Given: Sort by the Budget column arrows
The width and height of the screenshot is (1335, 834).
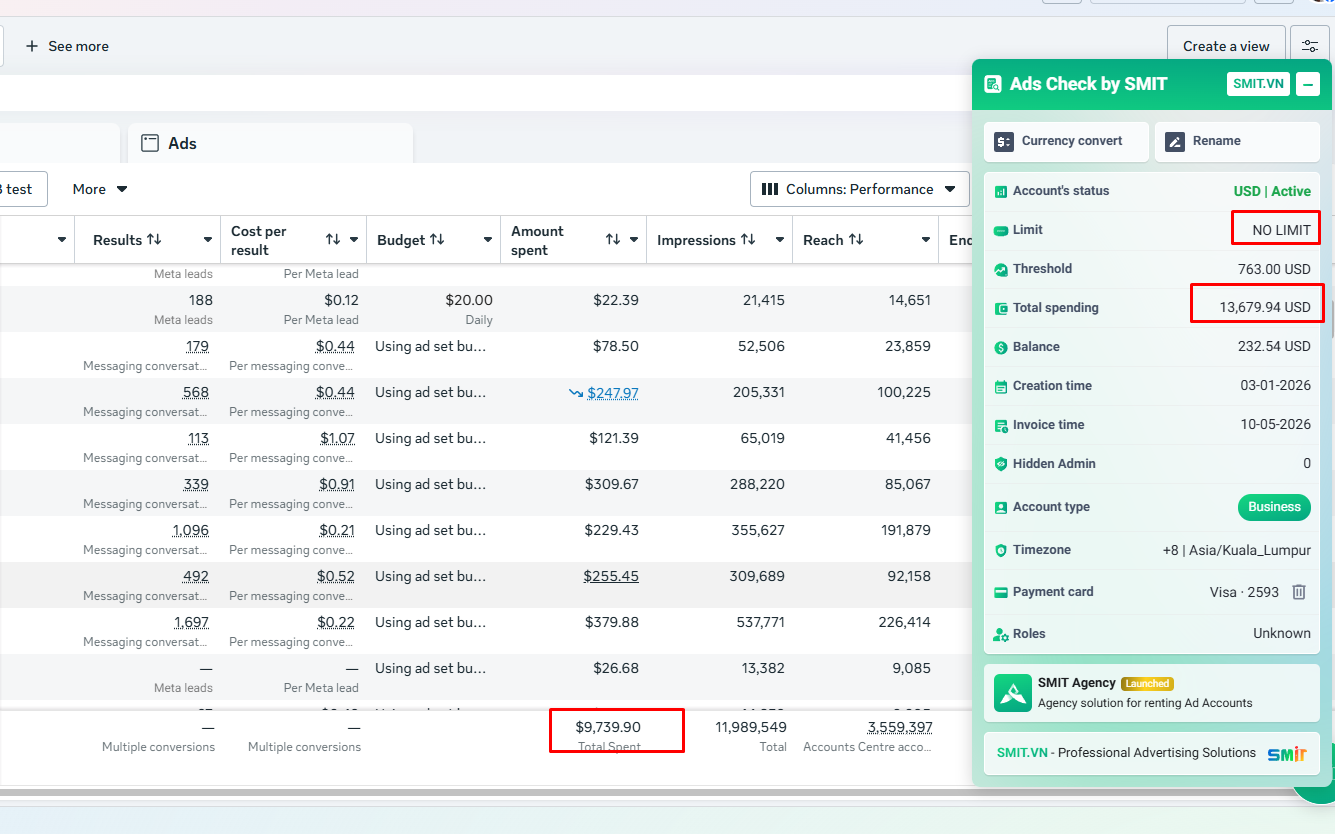Looking at the screenshot, I should coord(438,240).
